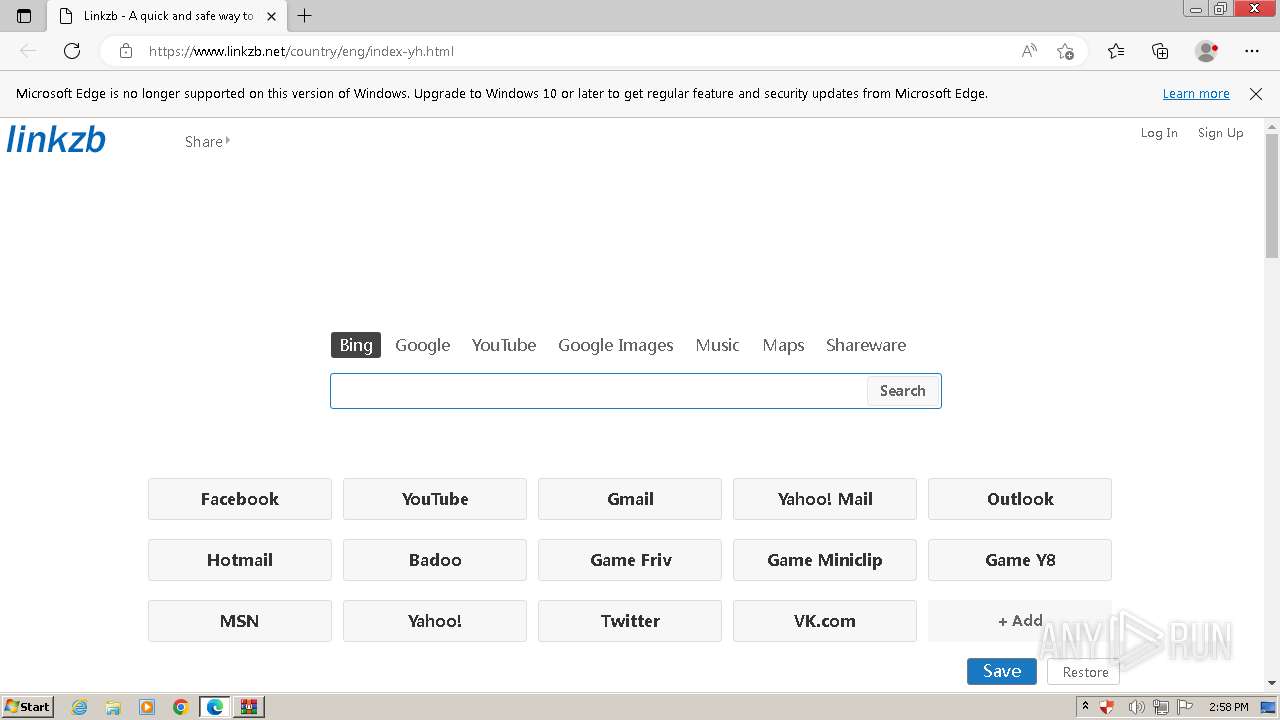Show hidden system tray icons
Viewport: 1280px width, 720px height.
pyautogui.click(x=1086, y=707)
